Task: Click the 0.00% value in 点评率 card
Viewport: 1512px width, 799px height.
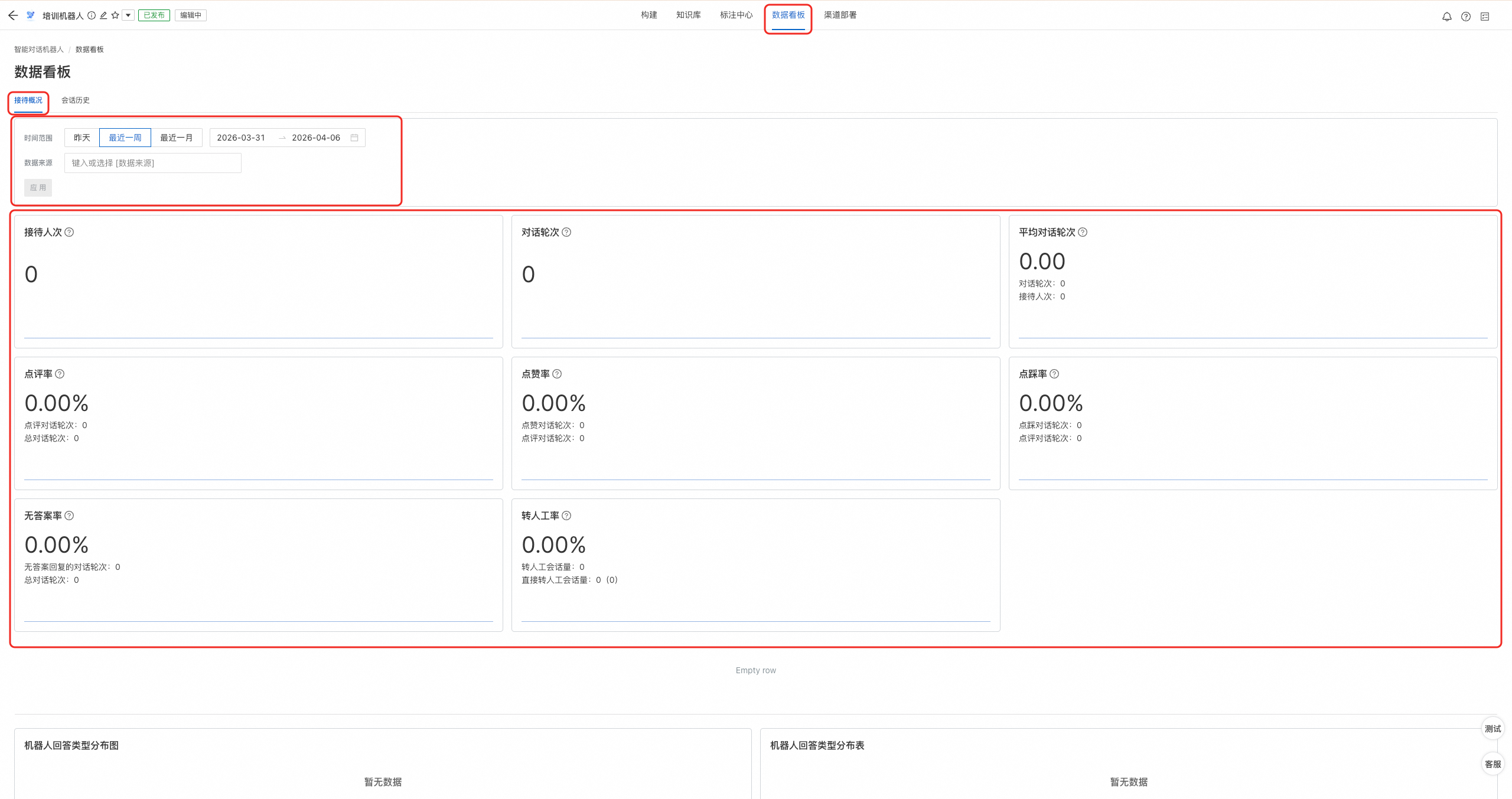Action: pos(57,403)
